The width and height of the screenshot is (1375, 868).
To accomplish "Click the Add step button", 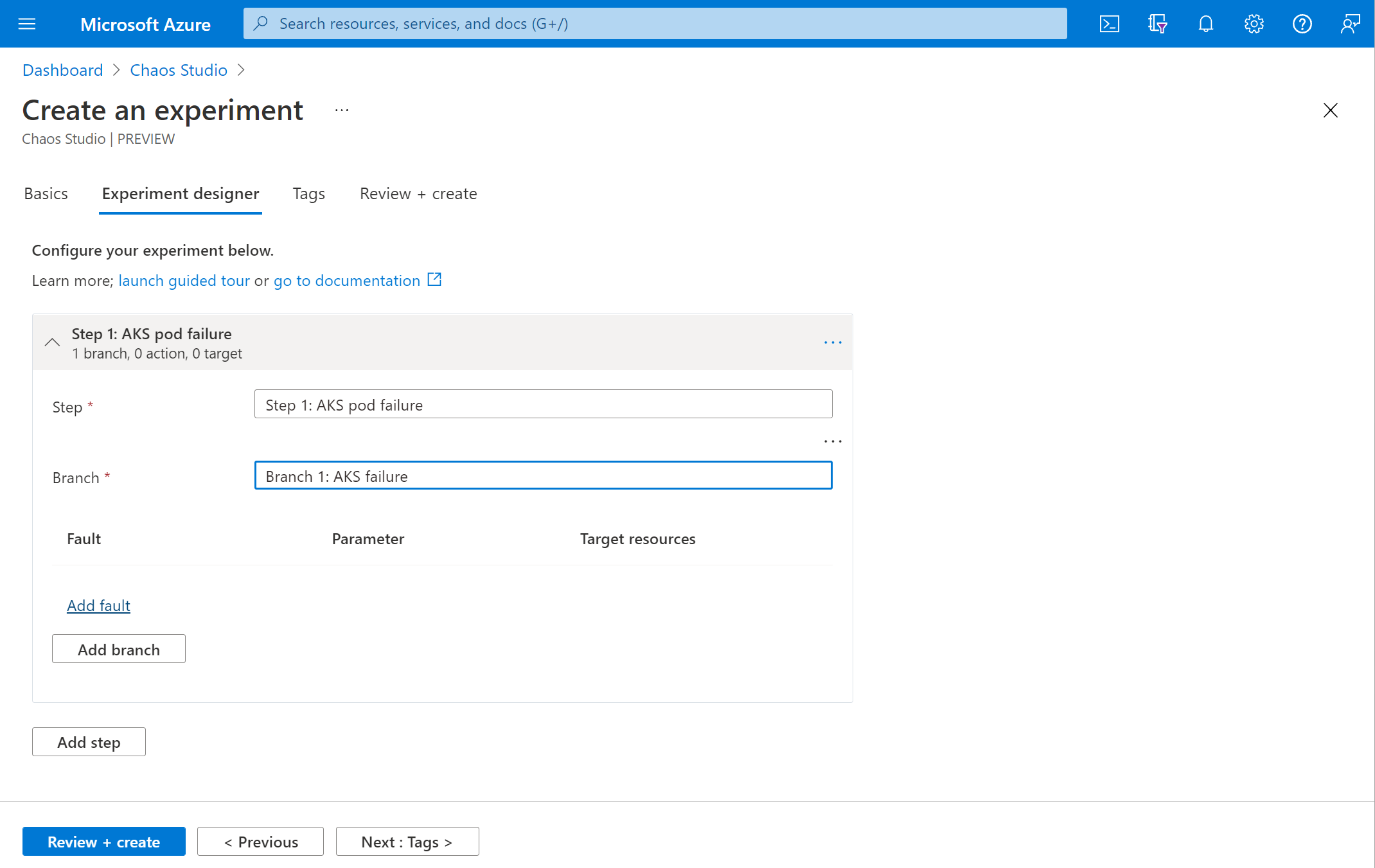I will tap(88, 742).
